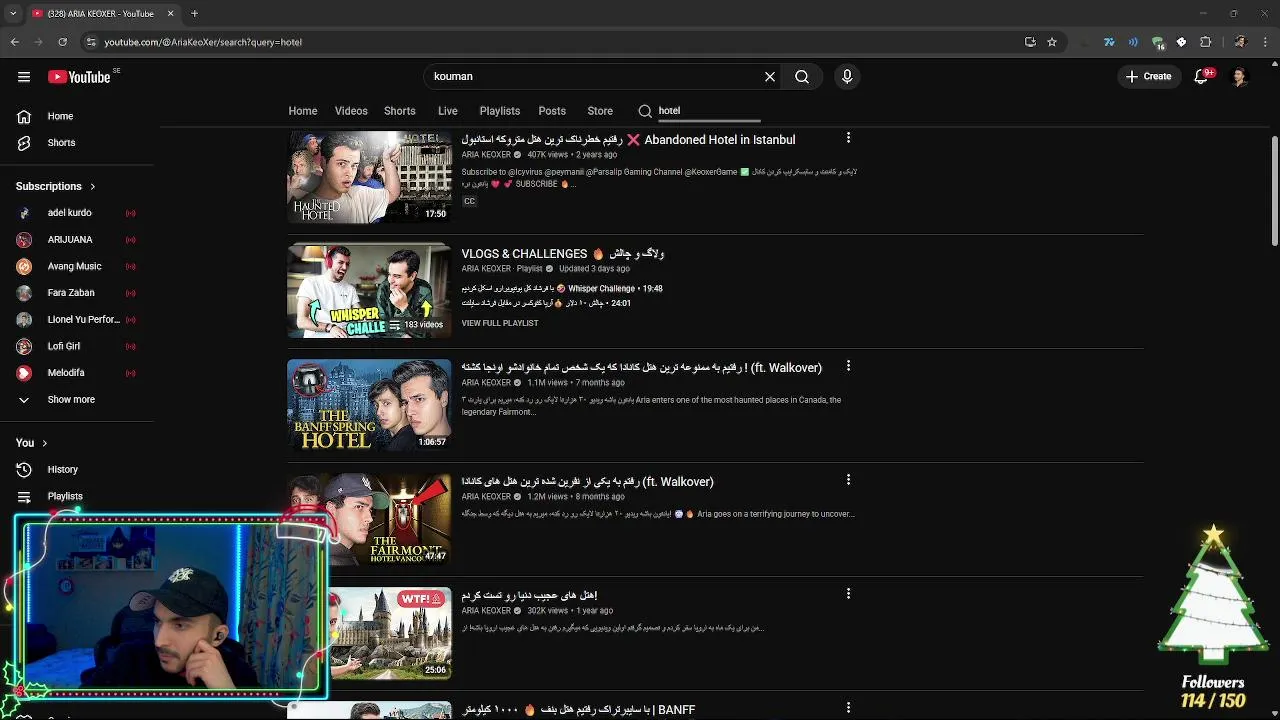This screenshot has width=1280, height=720.
Task: Switch to the channel Videos tab
Action: (x=351, y=111)
